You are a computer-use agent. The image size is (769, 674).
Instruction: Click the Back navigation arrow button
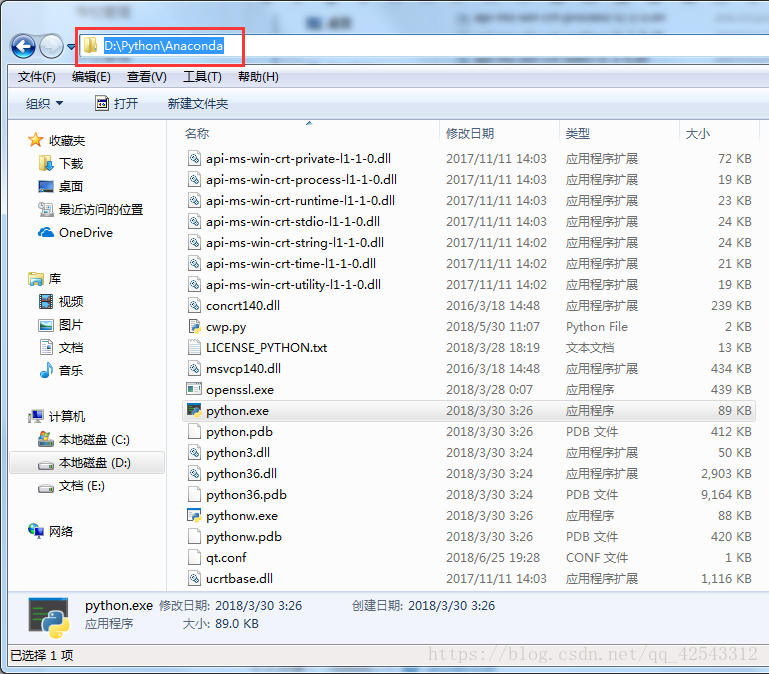point(23,47)
